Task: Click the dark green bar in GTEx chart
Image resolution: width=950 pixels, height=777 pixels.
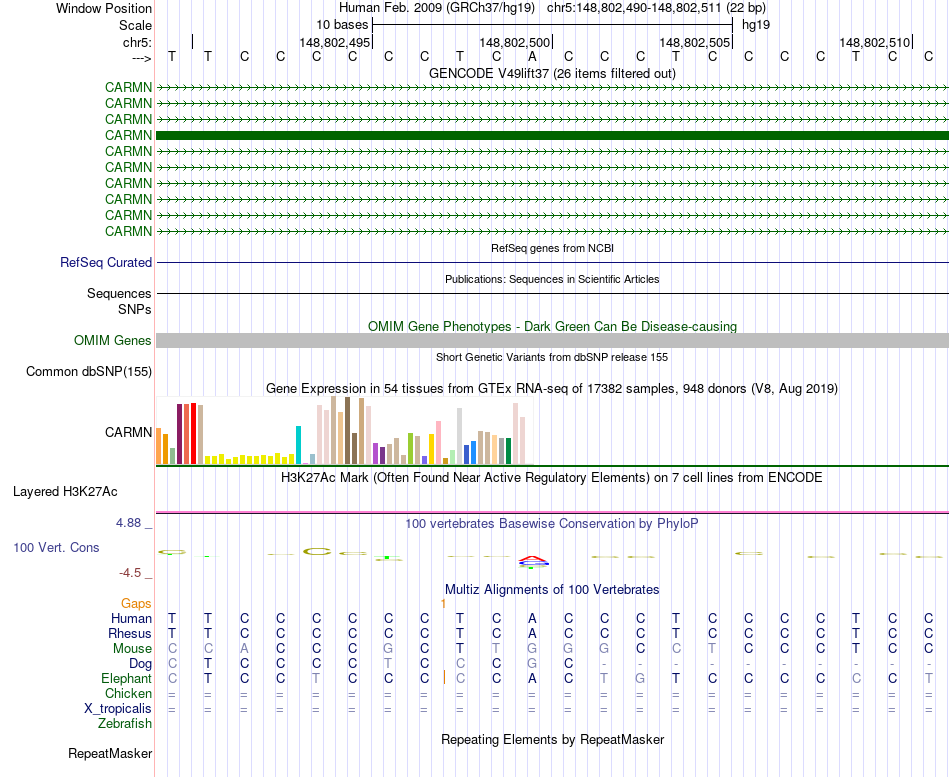Action: coord(508,451)
